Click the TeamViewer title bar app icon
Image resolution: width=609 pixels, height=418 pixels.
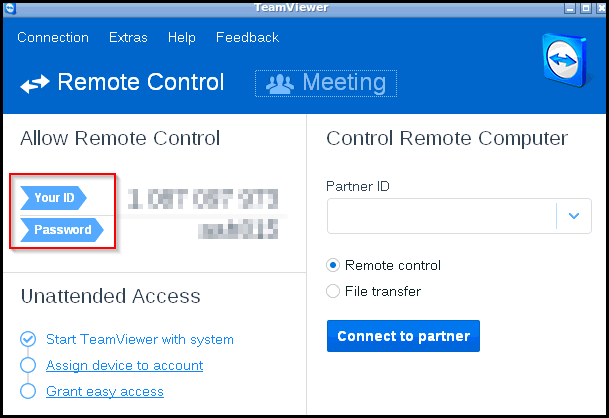tap(10, 8)
